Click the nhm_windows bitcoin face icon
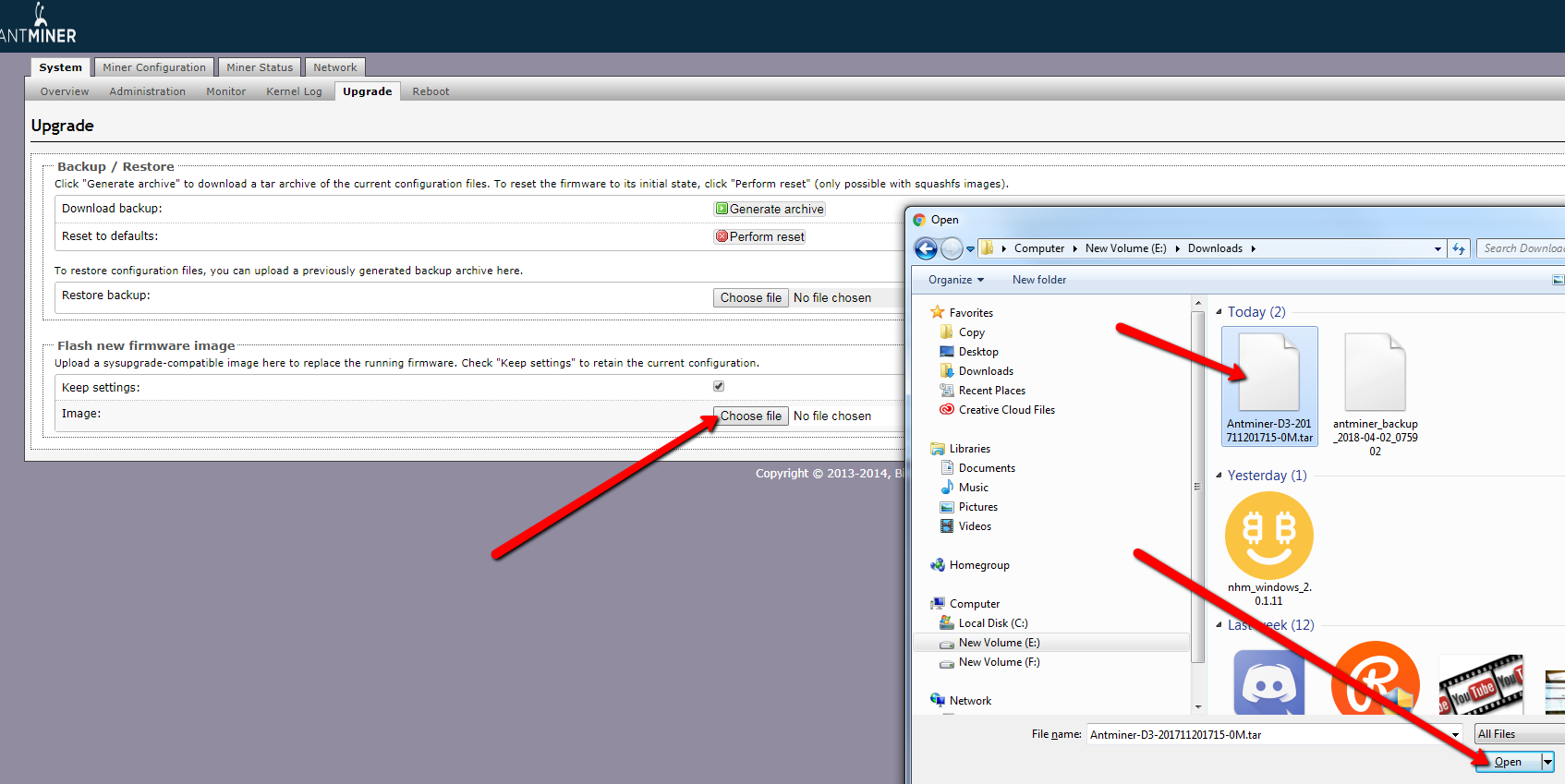1565x784 pixels. click(1268, 537)
